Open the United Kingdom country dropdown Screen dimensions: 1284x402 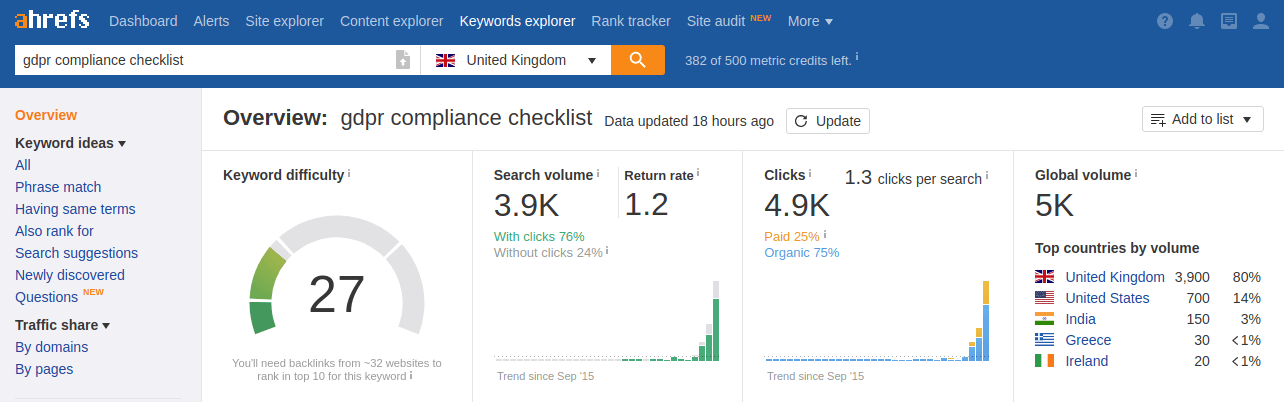[516, 60]
